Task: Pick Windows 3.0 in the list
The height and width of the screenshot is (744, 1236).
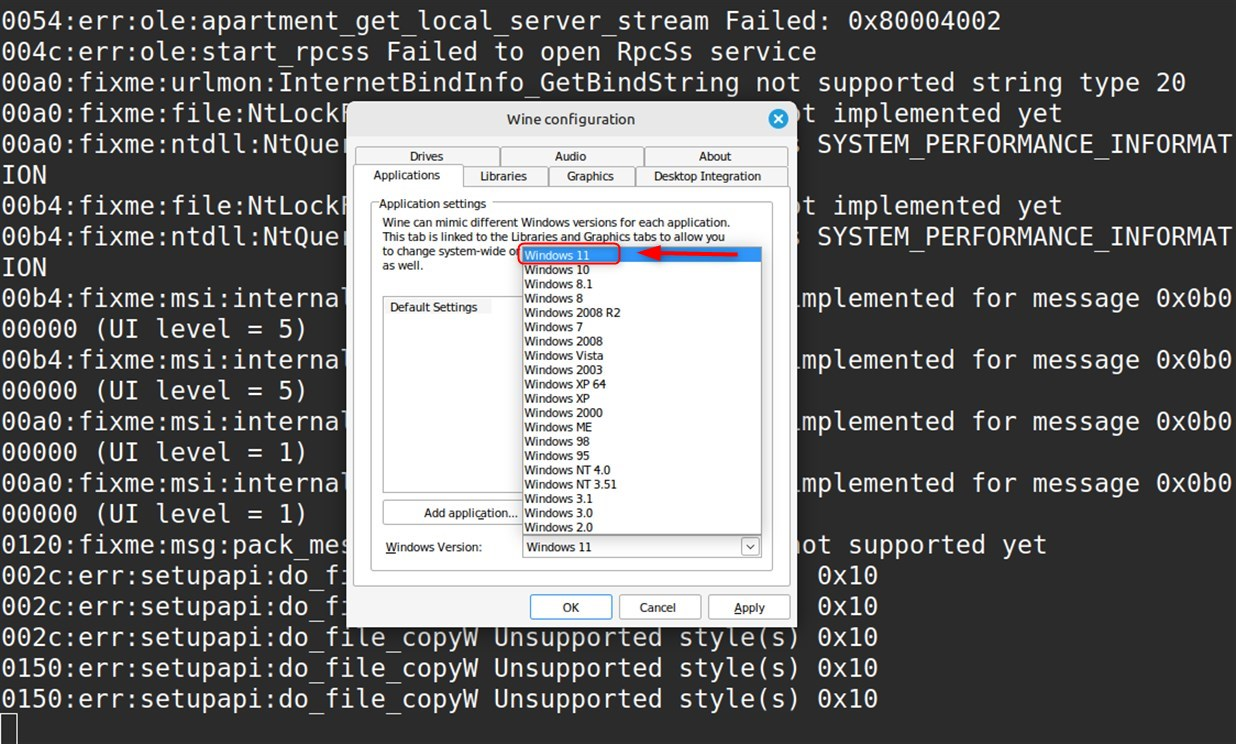Action: (641, 513)
